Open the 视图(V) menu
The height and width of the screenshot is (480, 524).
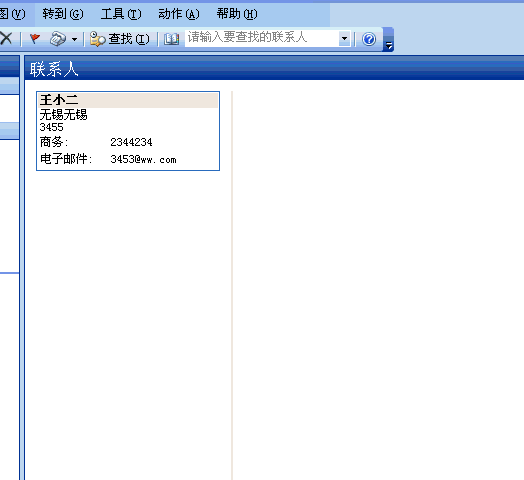click(x=13, y=14)
